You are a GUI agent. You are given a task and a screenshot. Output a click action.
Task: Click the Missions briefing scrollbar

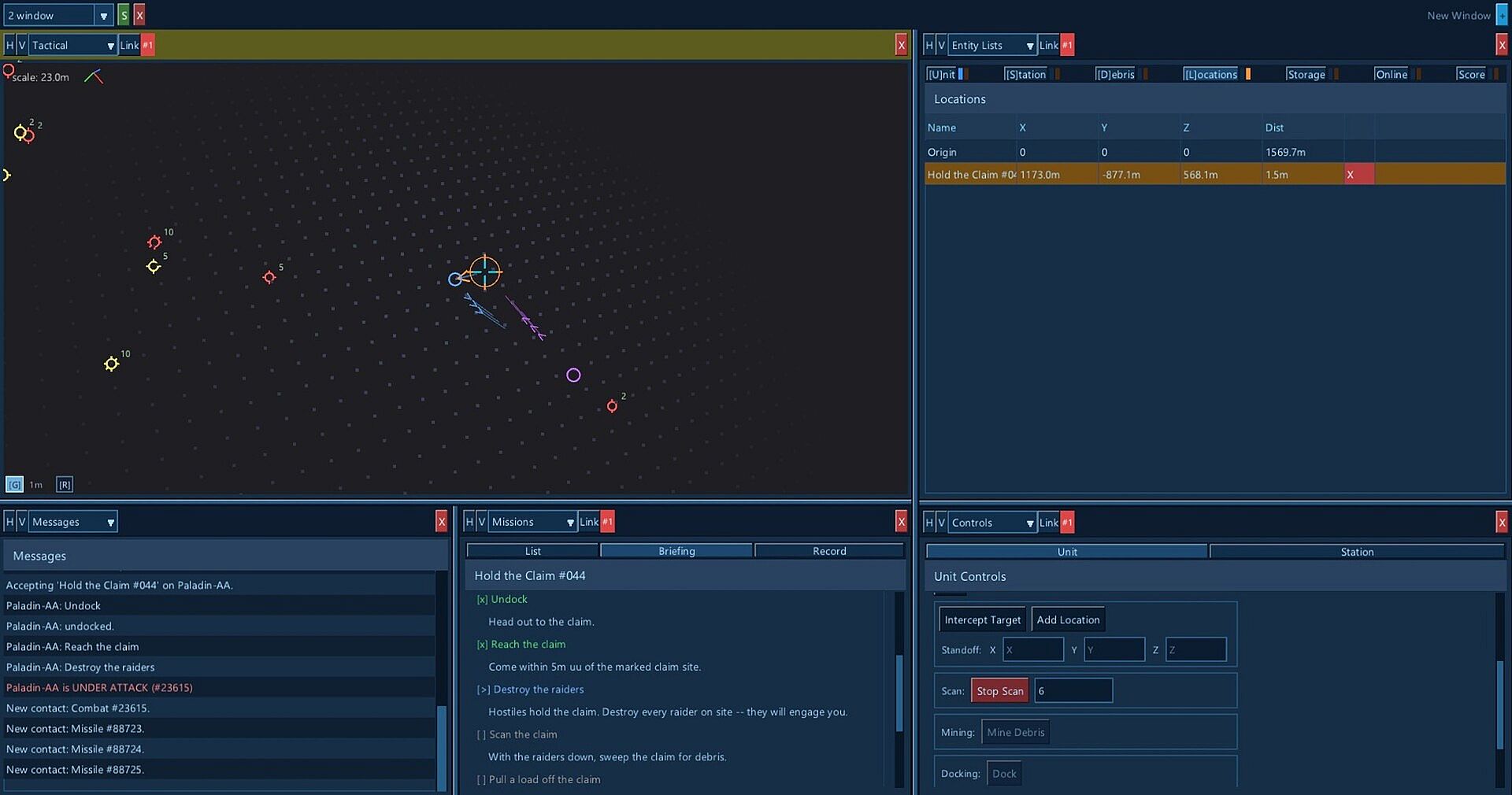(899, 693)
